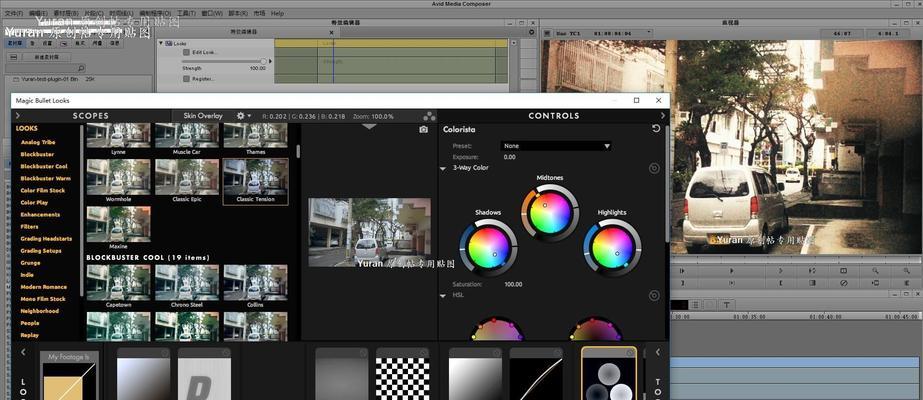Viewport: 923px width, 400px height.
Task: Collapse the 3-Way Color section
Action: coord(443,168)
